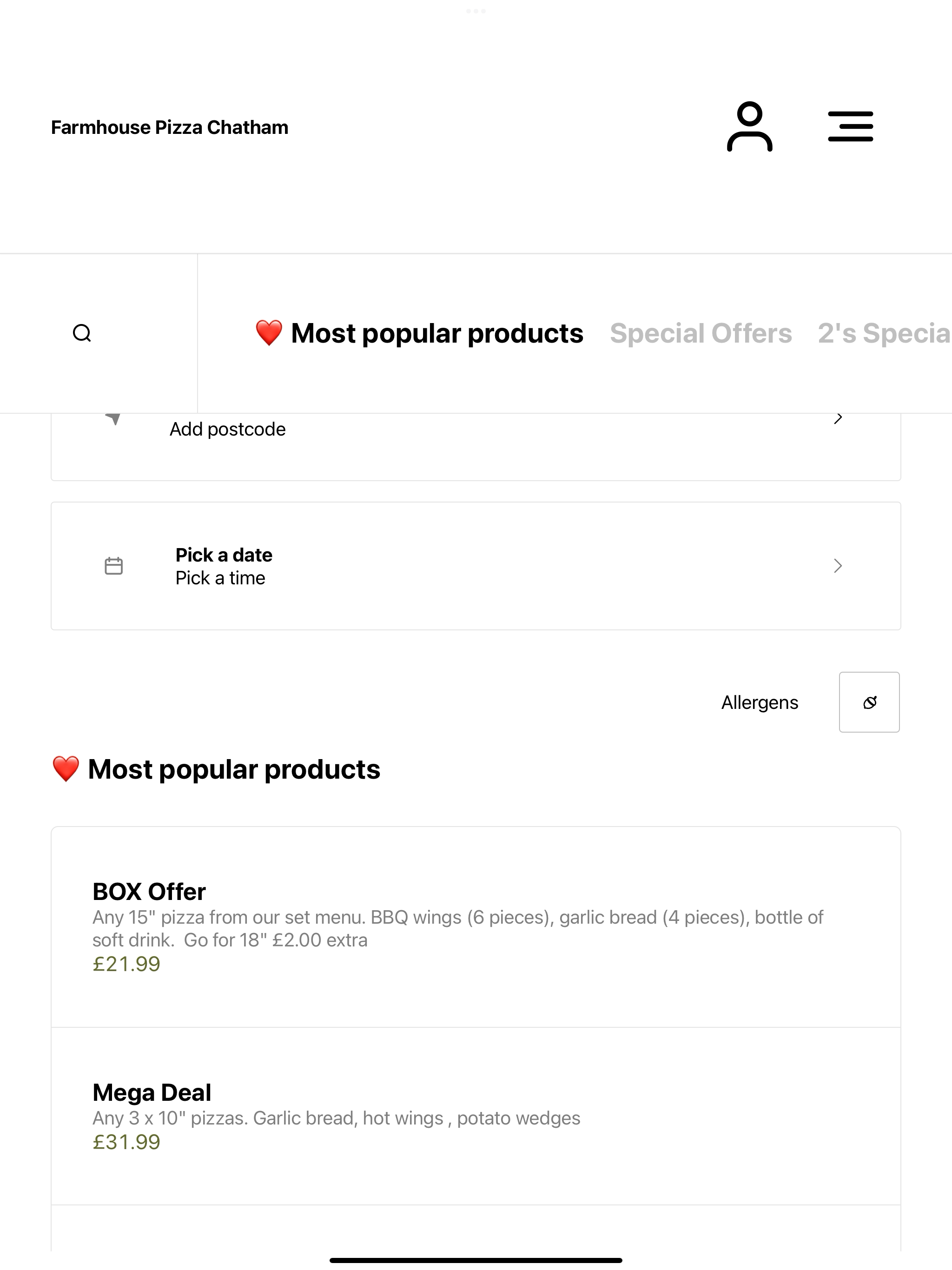The width and height of the screenshot is (952, 1270).
Task: Click the Farmhouse Pizza Chatham title
Action: click(169, 127)
